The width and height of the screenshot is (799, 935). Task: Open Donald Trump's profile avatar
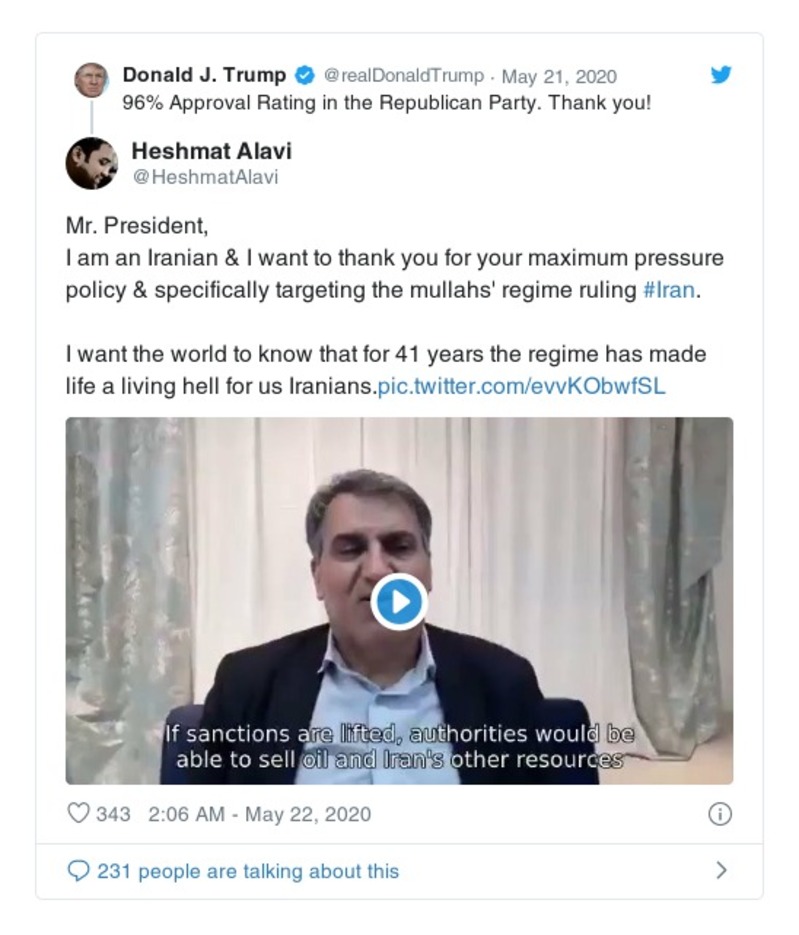coord(89,75)
